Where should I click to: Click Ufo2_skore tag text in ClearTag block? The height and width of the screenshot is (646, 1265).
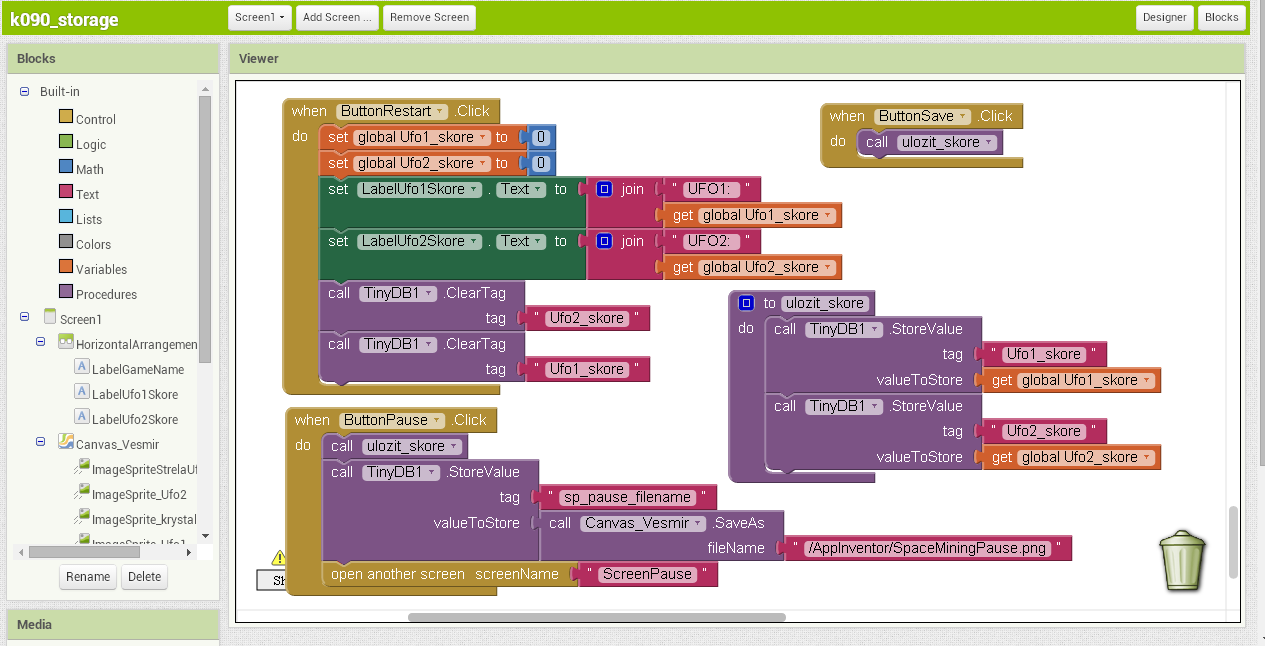586,318
